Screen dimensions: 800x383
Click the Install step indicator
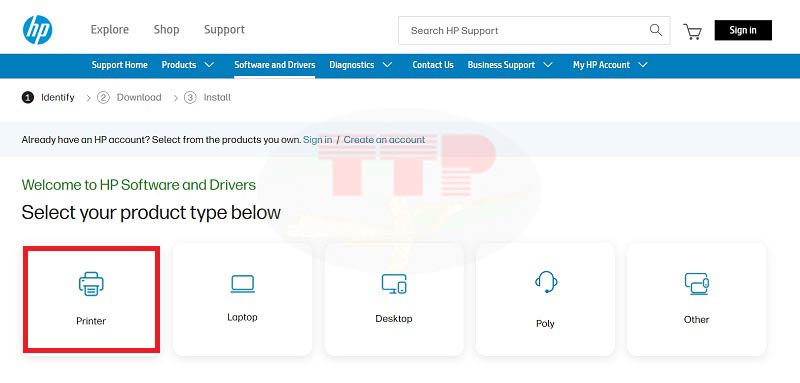coord(207,97)
